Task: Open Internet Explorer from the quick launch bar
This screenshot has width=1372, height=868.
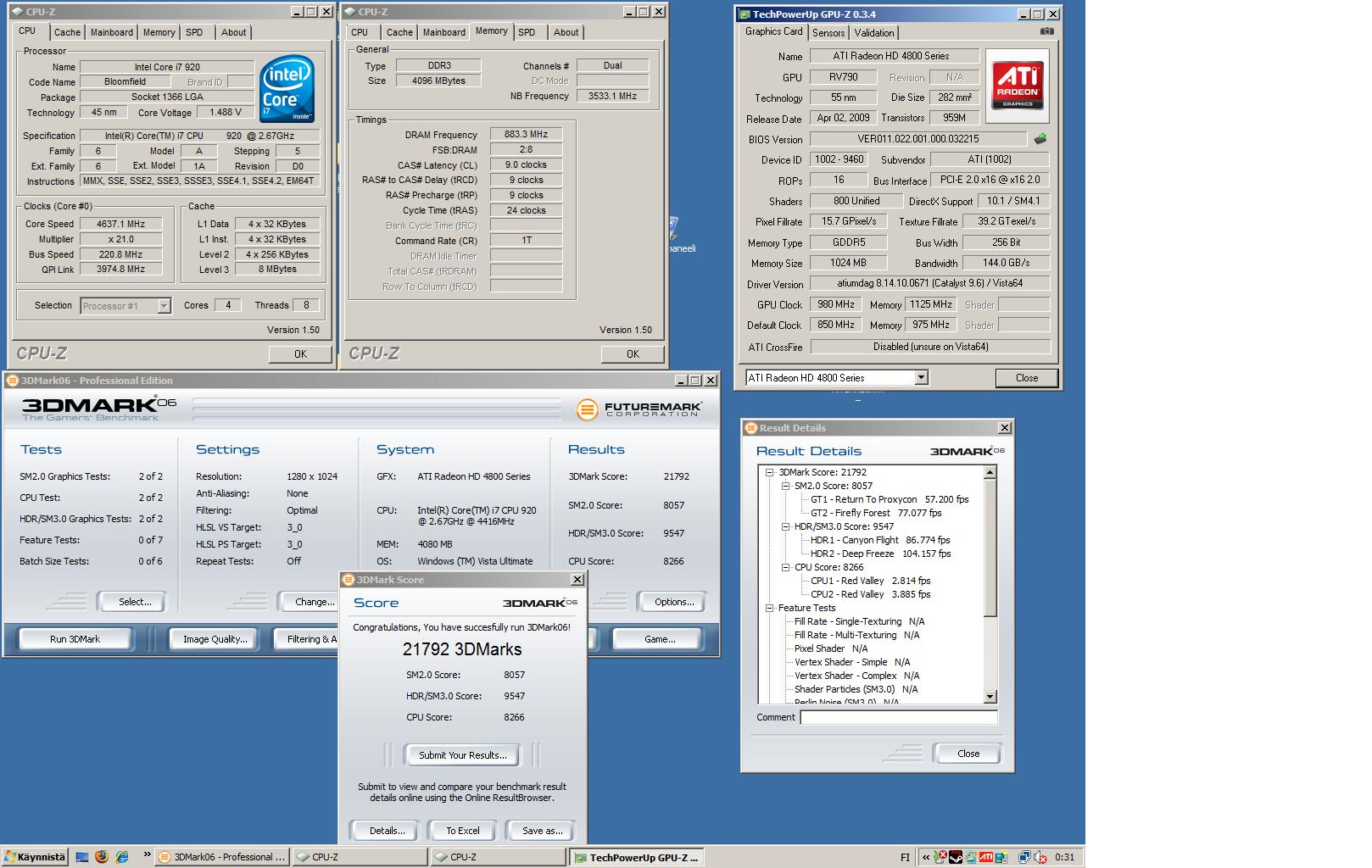Action: click(122, 857)
